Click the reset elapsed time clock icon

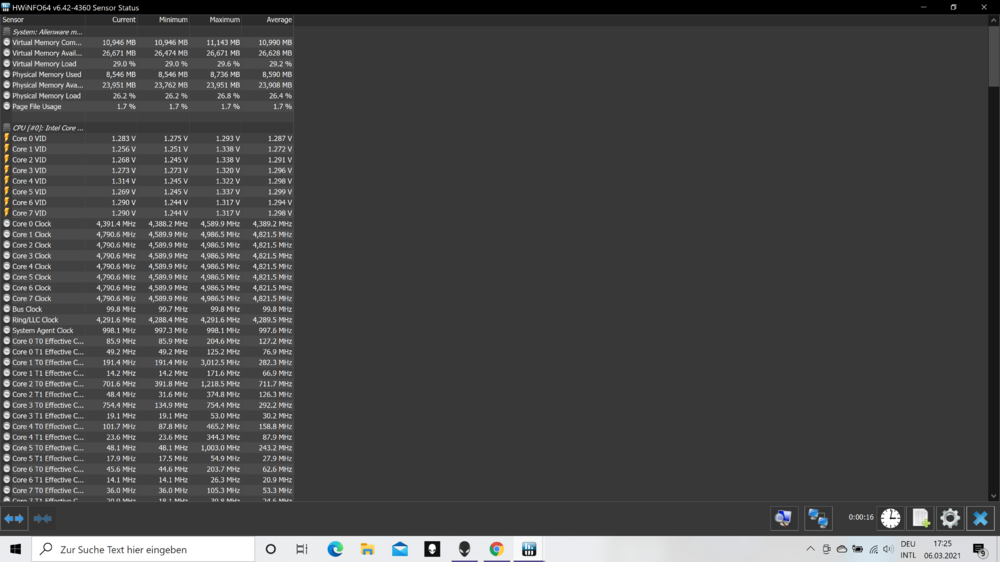(x=890, y=518)
